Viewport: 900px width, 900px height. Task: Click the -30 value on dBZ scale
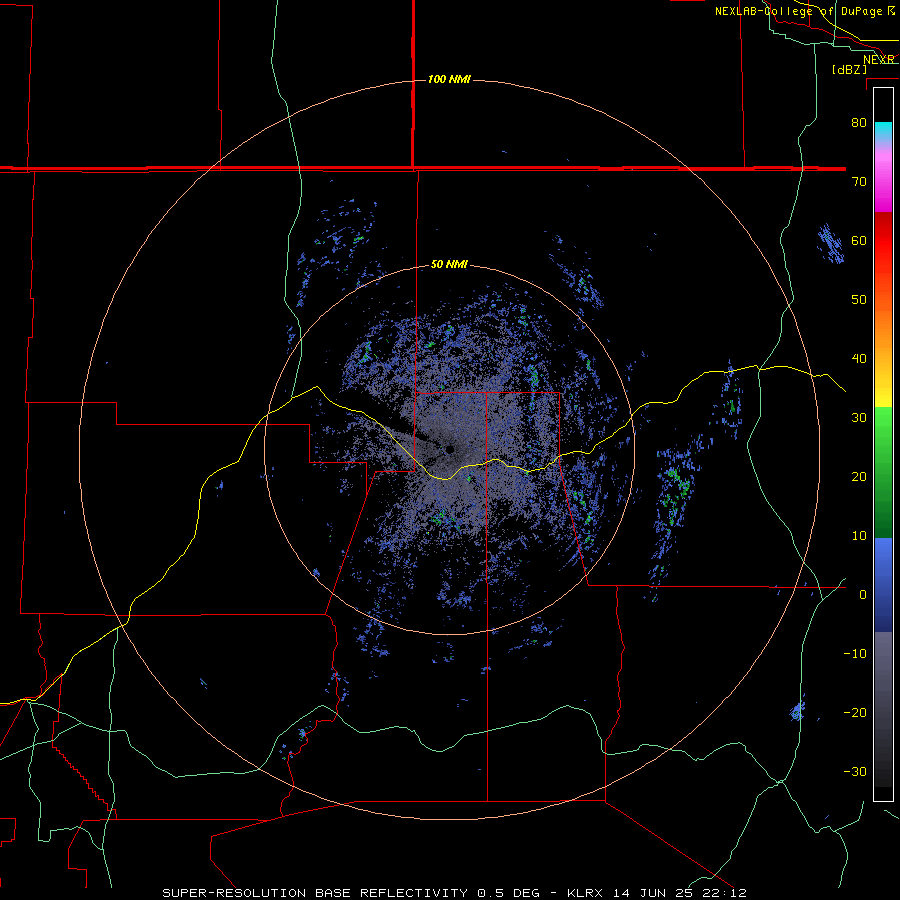pos(855,771)
